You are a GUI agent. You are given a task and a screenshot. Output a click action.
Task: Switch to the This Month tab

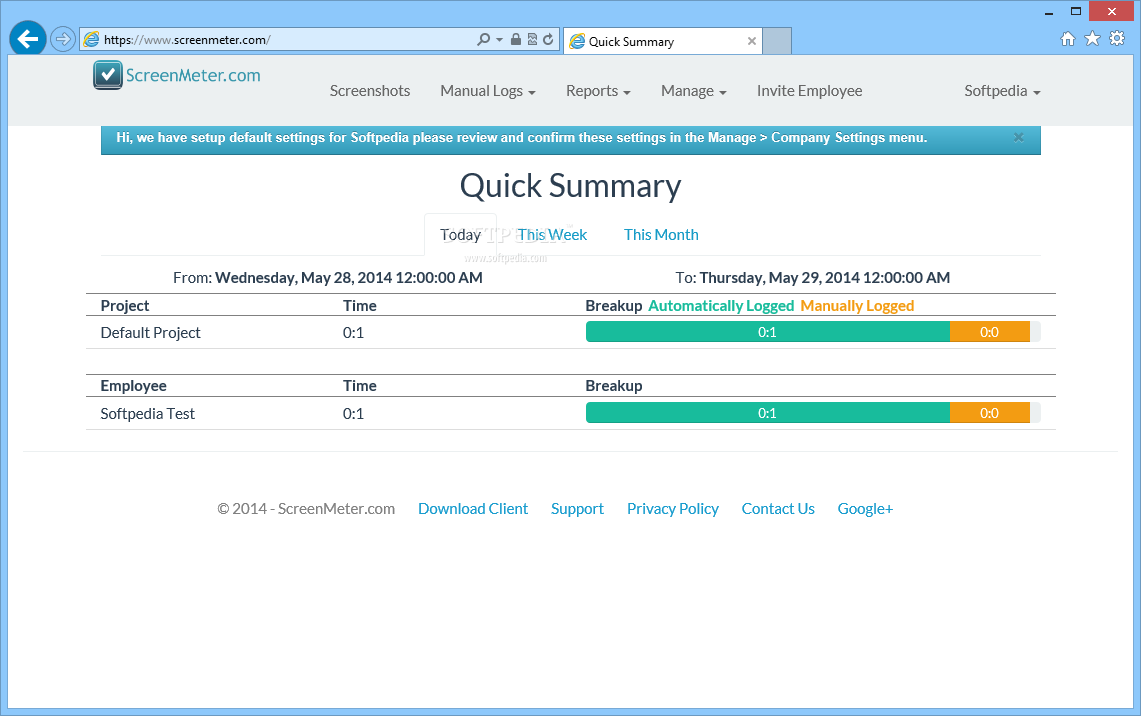tap(661, 234)
